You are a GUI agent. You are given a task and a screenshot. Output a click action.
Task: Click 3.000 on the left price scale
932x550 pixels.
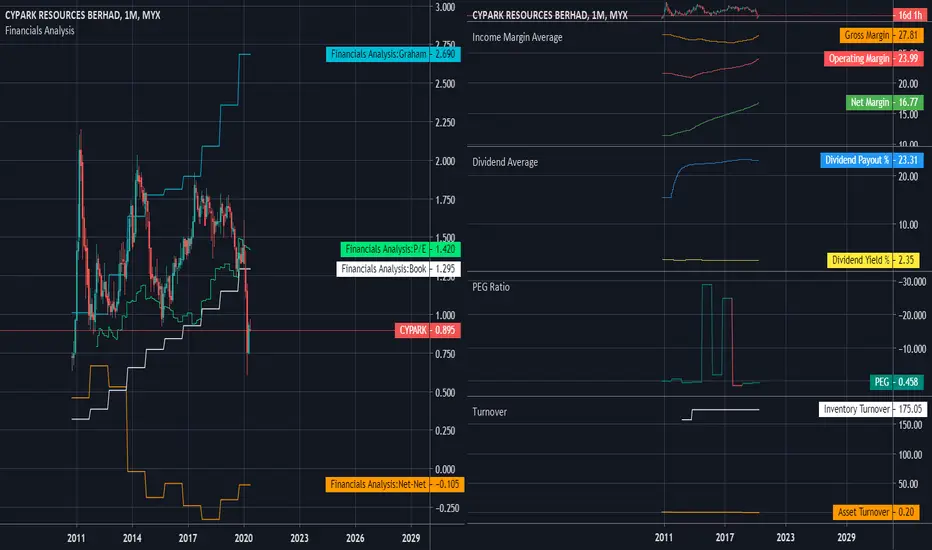[x=445, y=7]
